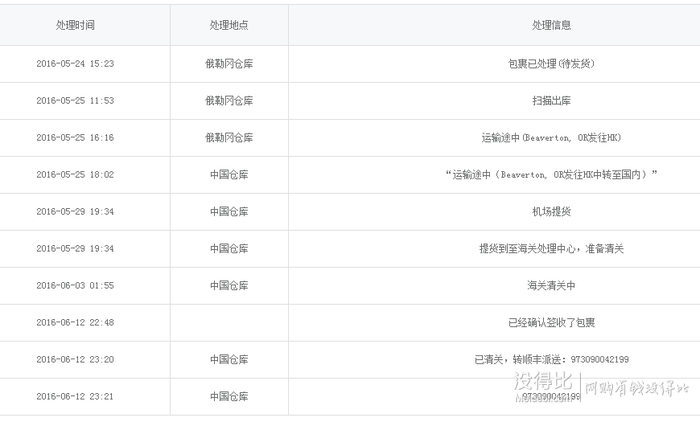Click the 没得比 watermark logo
The image size is (700, 422).
click(x=543, y=382)
